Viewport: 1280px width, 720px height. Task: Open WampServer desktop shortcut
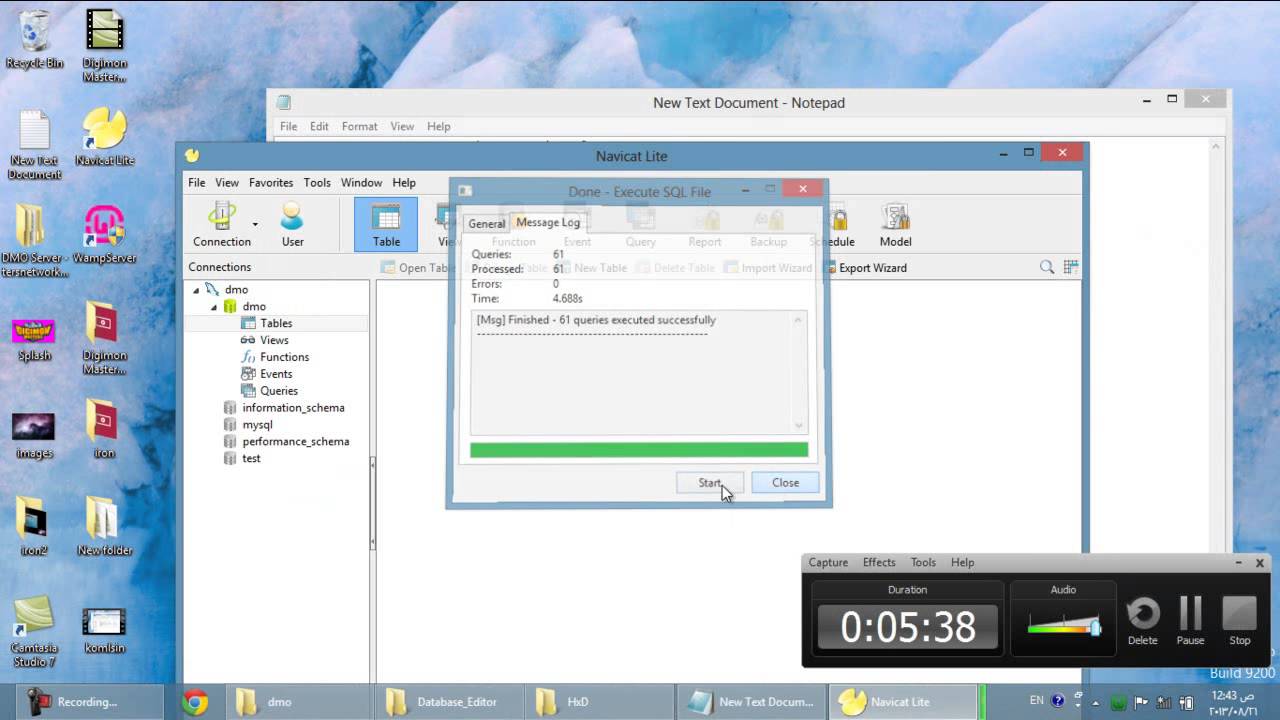[104, 234]
